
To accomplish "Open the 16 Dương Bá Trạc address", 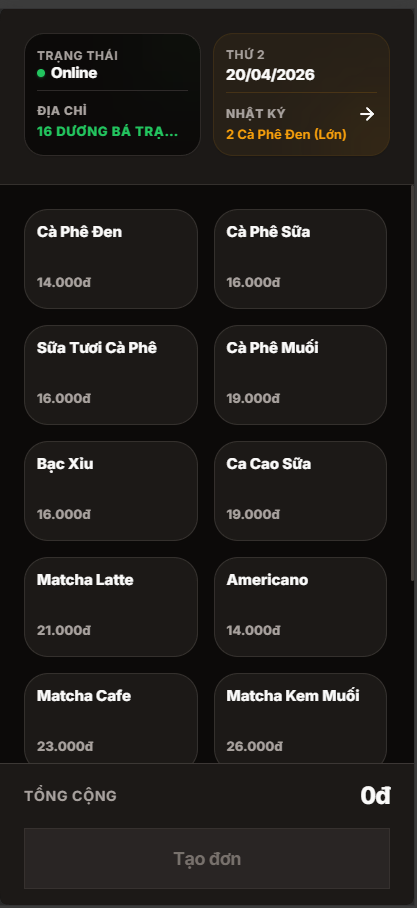I will (x=107, y=131).
